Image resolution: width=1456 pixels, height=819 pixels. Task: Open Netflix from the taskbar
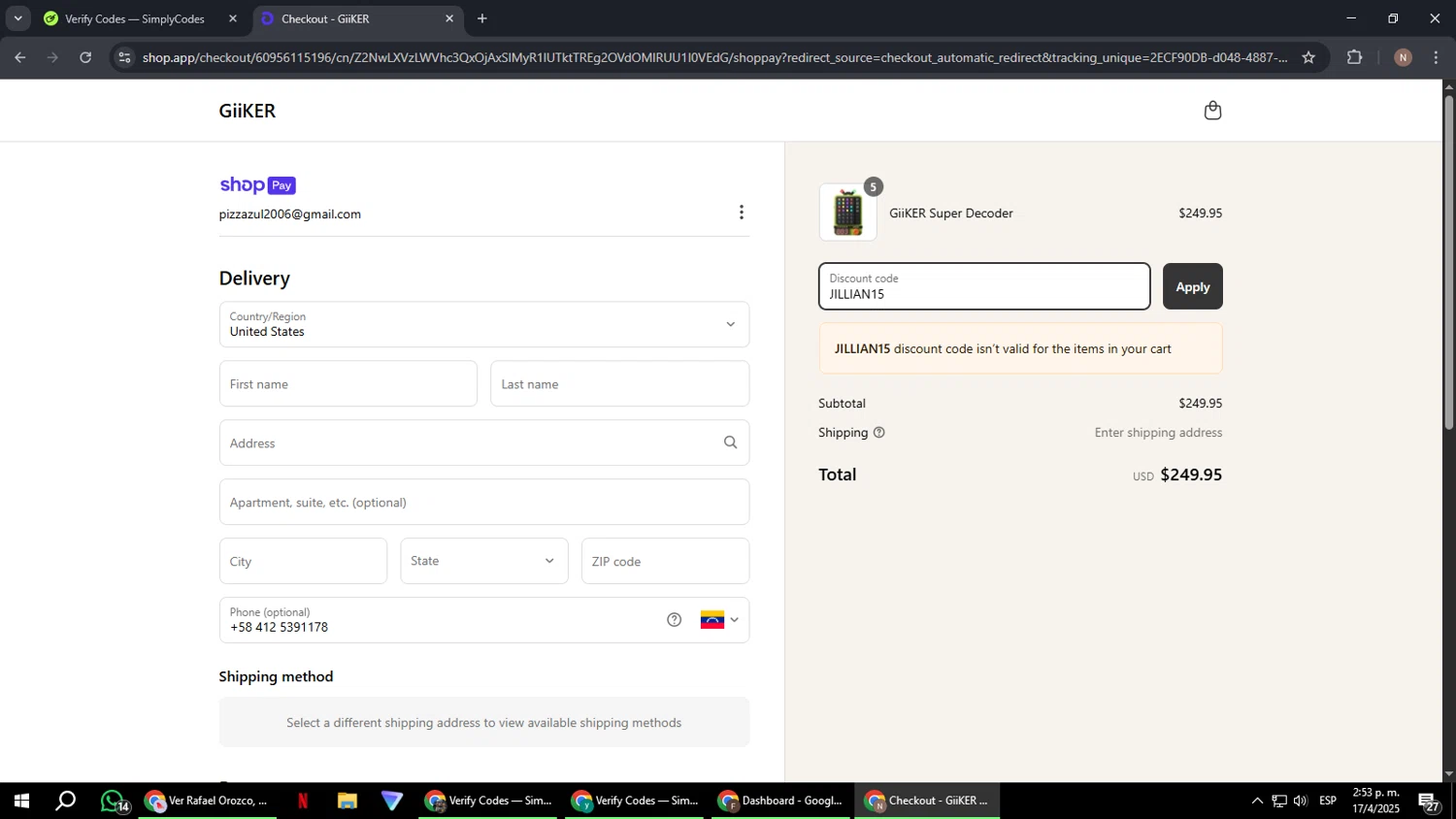click(303, 802)
